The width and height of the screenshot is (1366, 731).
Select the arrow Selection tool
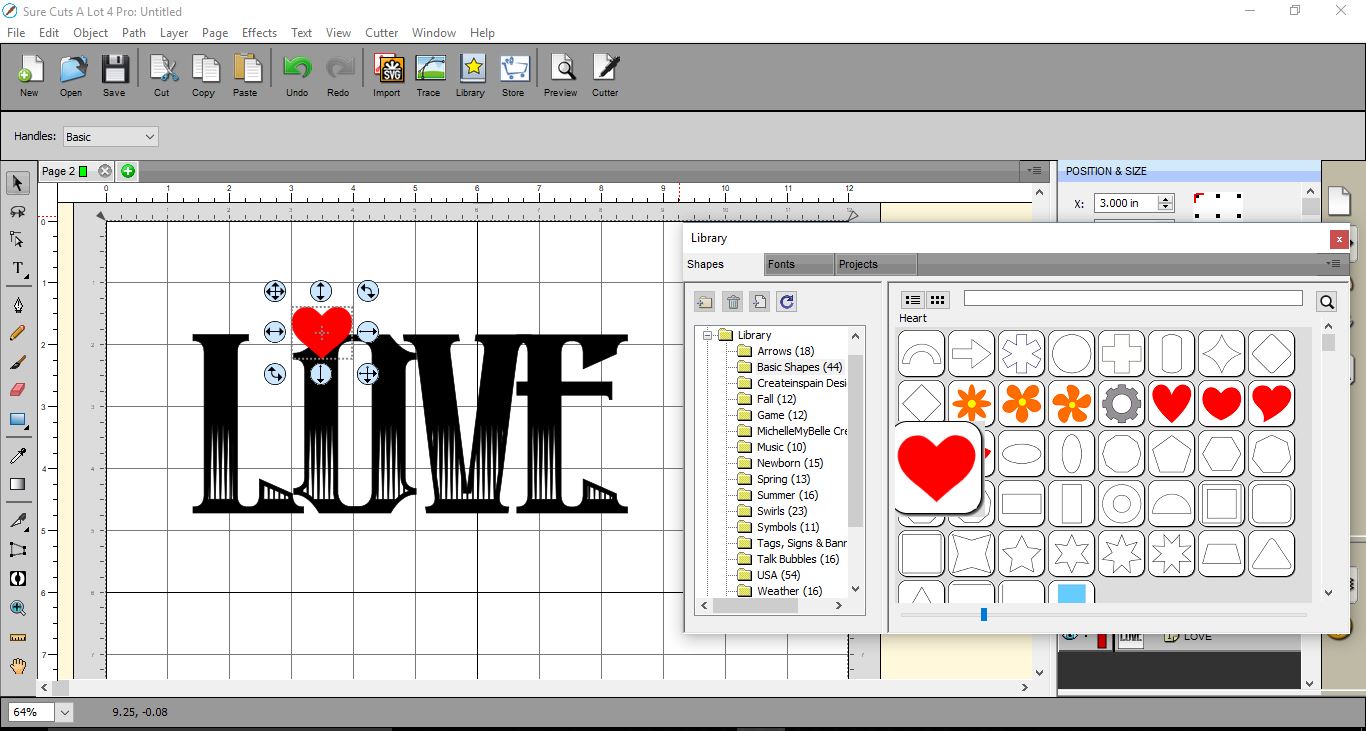pos(17,183)
